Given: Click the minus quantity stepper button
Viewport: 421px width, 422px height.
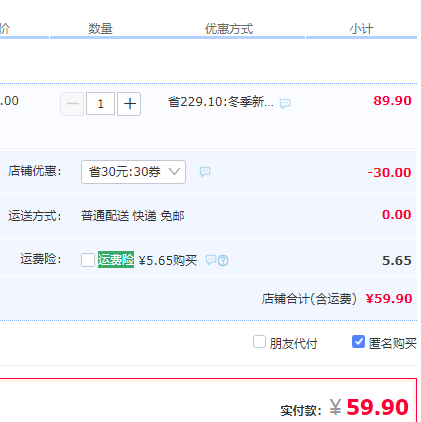Looking at the screenshot, I should (x=72, y=104).
